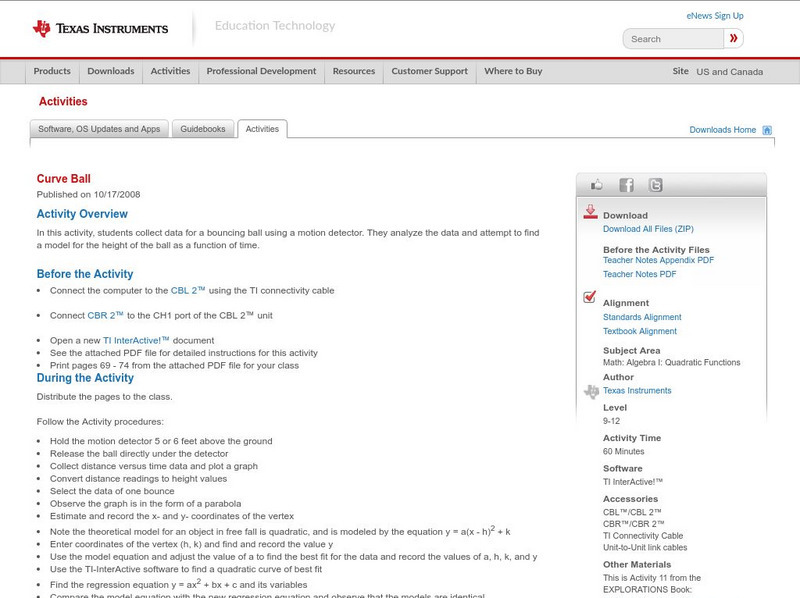The image size is (800, 598).
Task: Switch to the Guidebooks tab
Action: tap(203, 129)
